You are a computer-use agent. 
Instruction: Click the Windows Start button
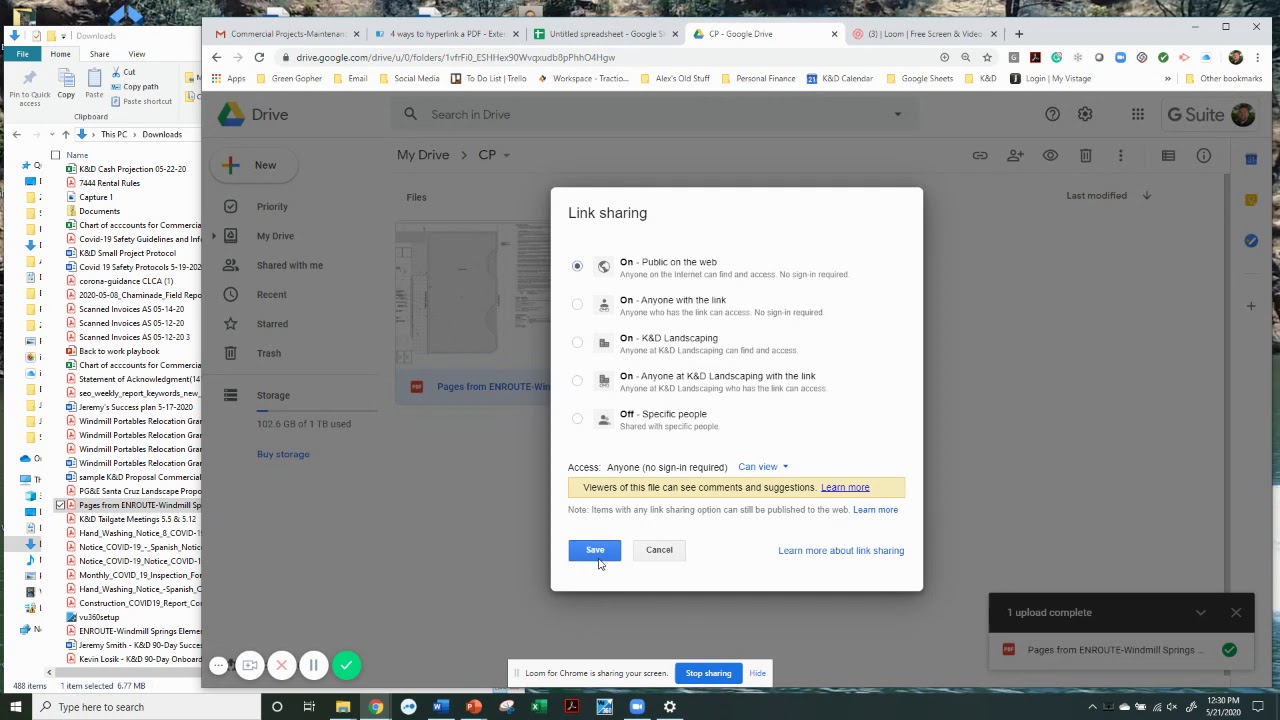coord(17,707)
